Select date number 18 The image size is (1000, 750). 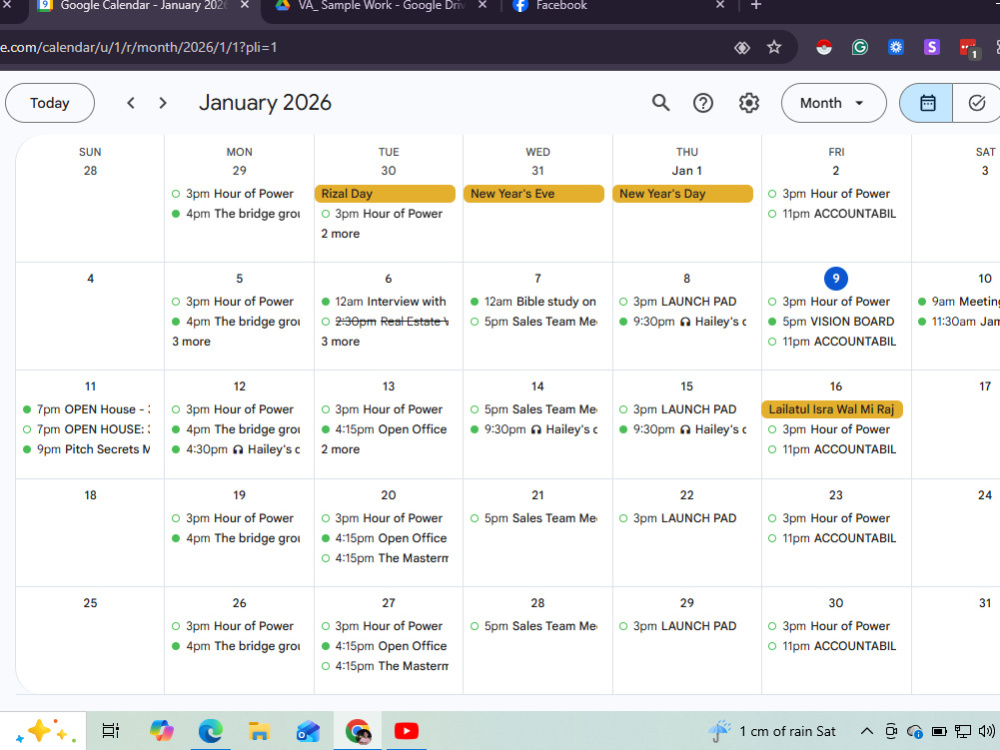tap(90, 496)
